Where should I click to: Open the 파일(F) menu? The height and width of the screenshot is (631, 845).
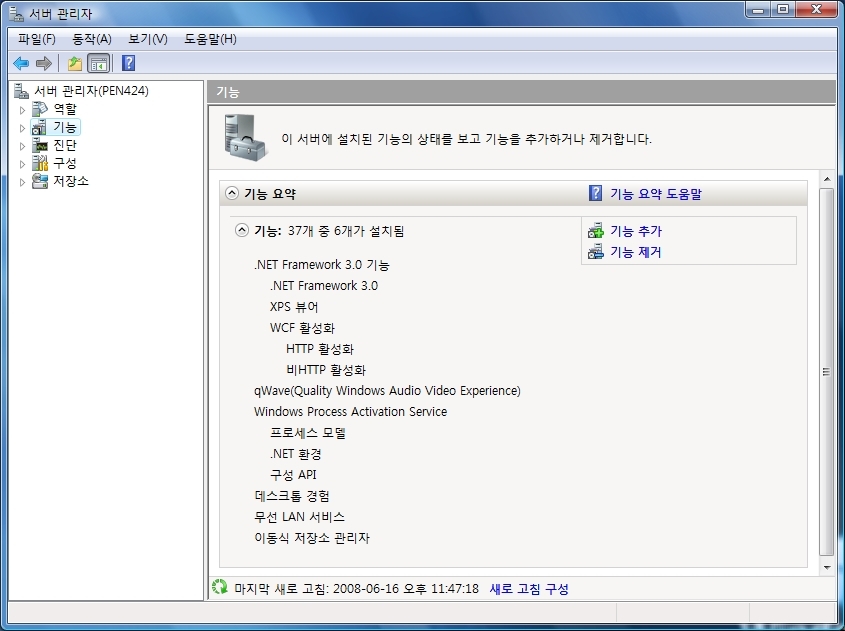pos(37,39)
